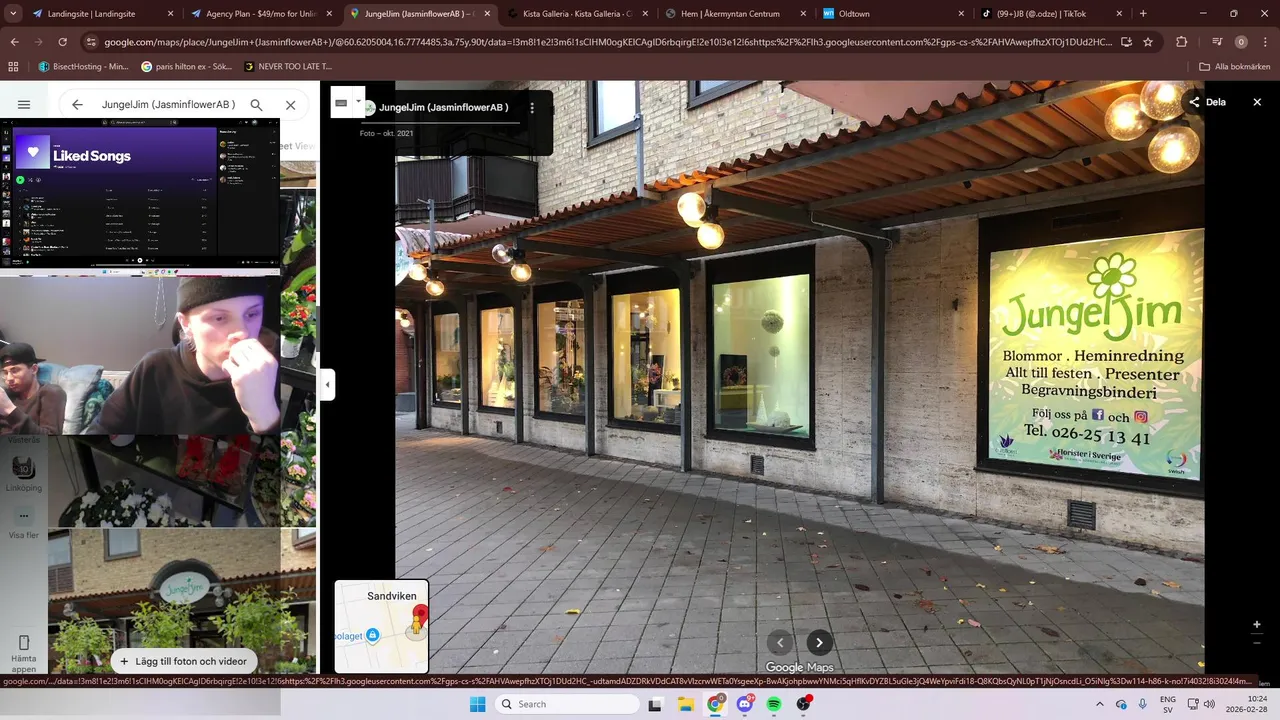Close the photo viewer
This screenshot has width=1280, height=720.
tap(1257, 102)
